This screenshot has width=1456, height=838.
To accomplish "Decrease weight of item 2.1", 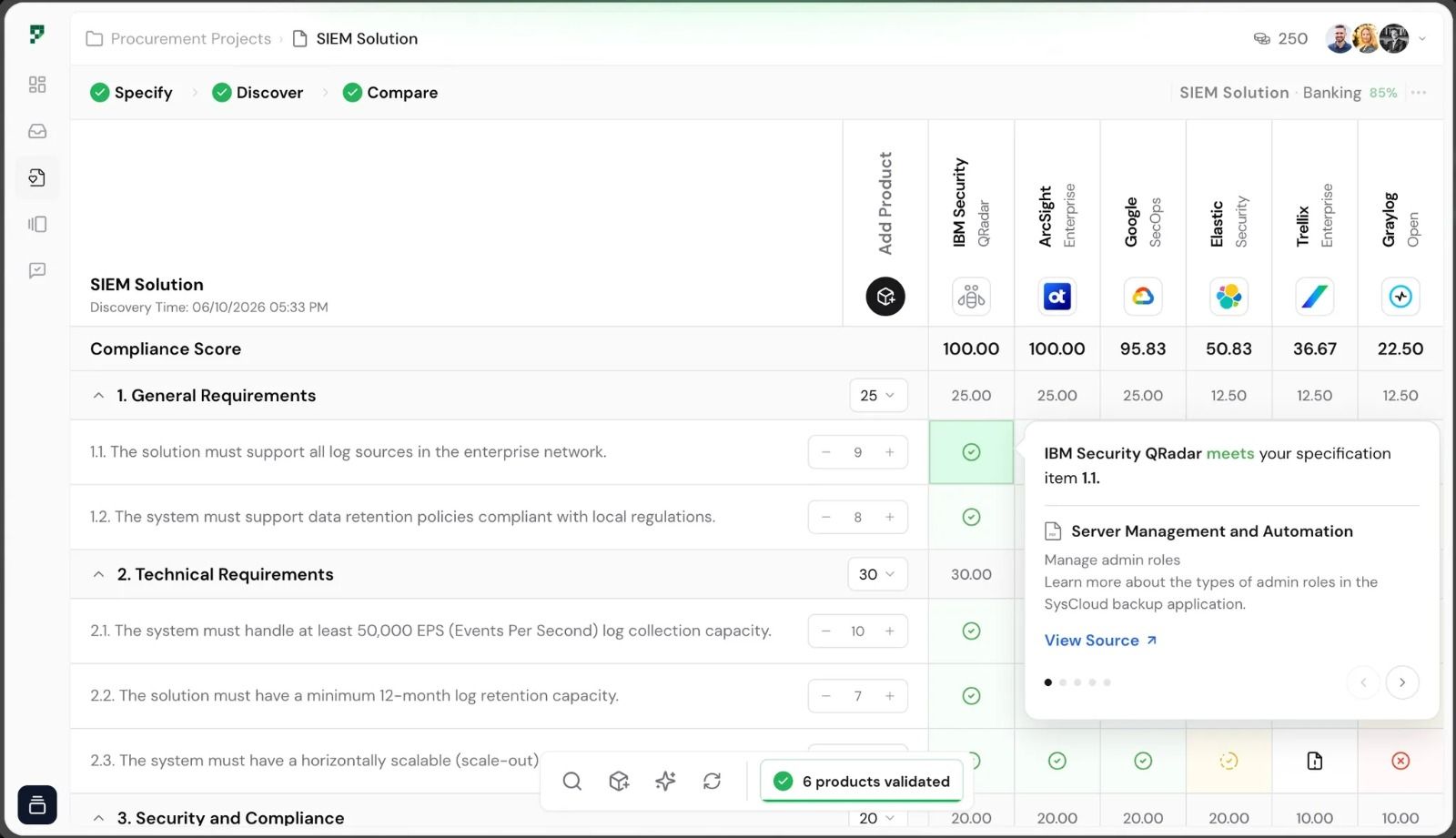I will (x=826, y=631).
